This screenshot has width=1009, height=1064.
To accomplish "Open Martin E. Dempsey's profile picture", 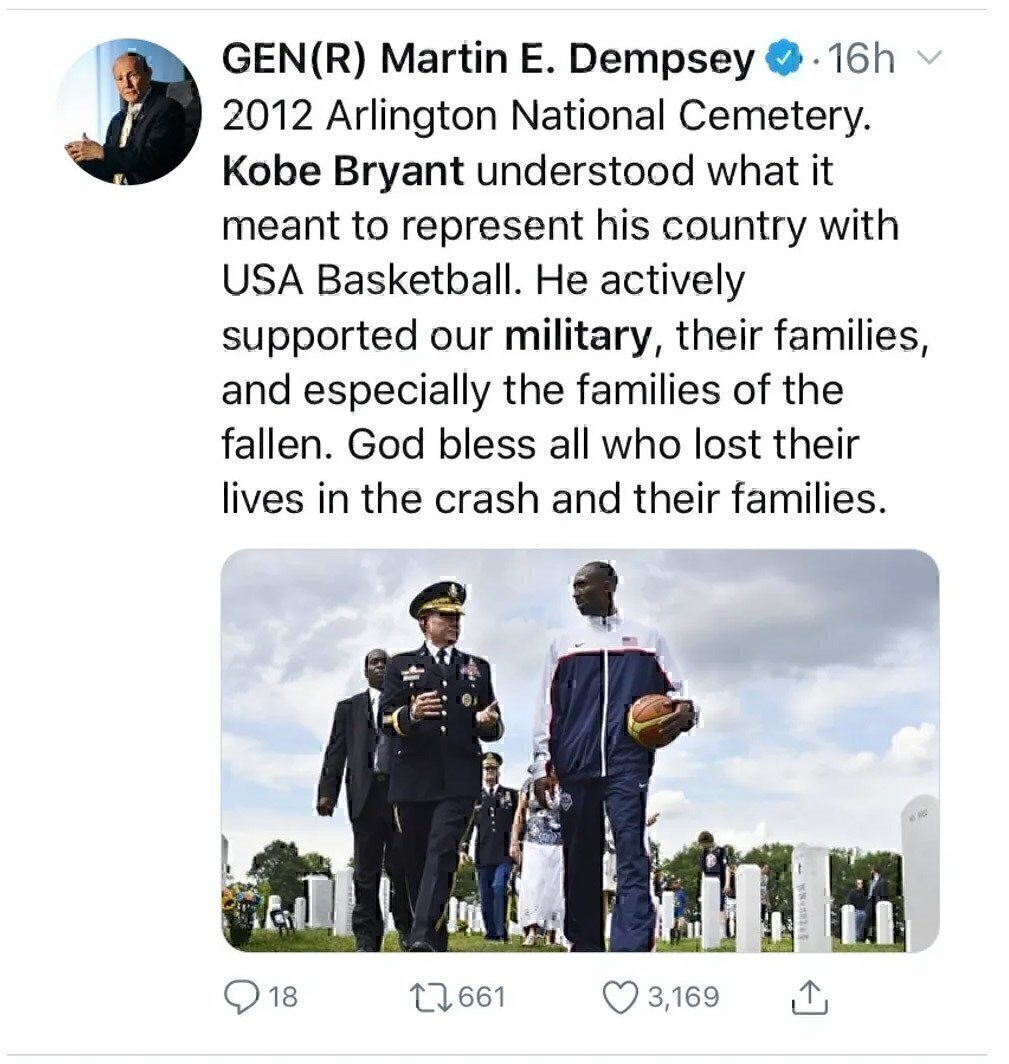I will (128, 112).
